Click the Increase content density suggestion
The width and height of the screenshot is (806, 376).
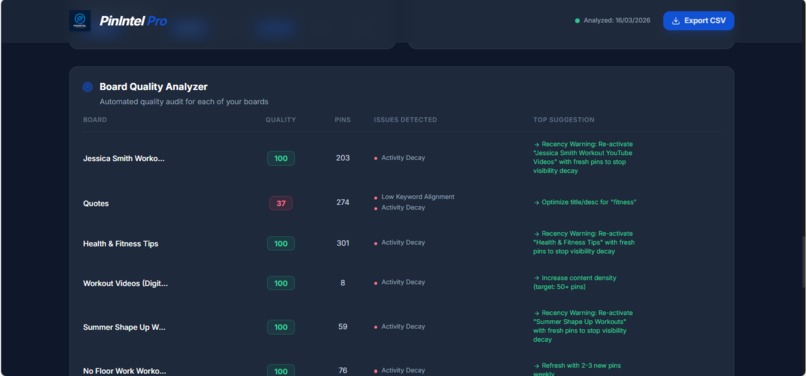pyautogui.click(x=575, y=282)
